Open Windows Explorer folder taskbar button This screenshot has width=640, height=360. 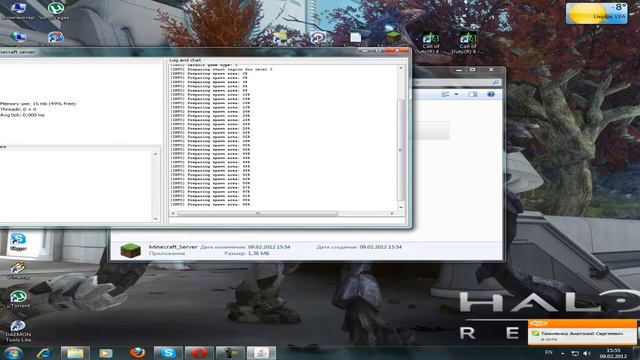(x=75, y=353)
